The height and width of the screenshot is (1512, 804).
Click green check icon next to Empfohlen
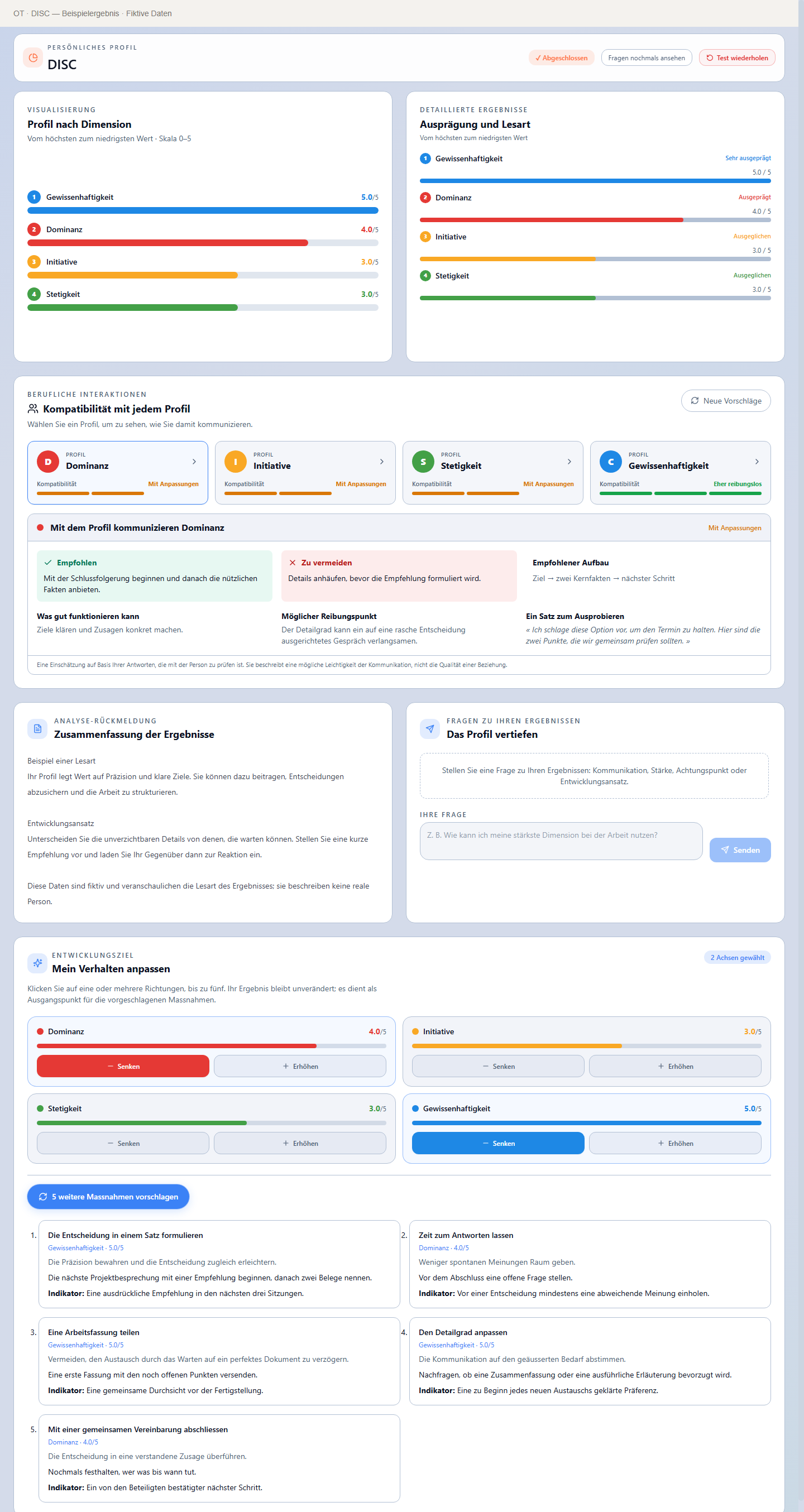[48, 562]
